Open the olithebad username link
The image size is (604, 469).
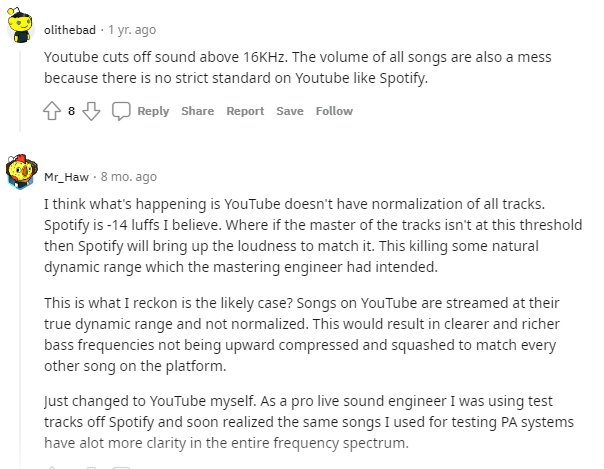70,30
